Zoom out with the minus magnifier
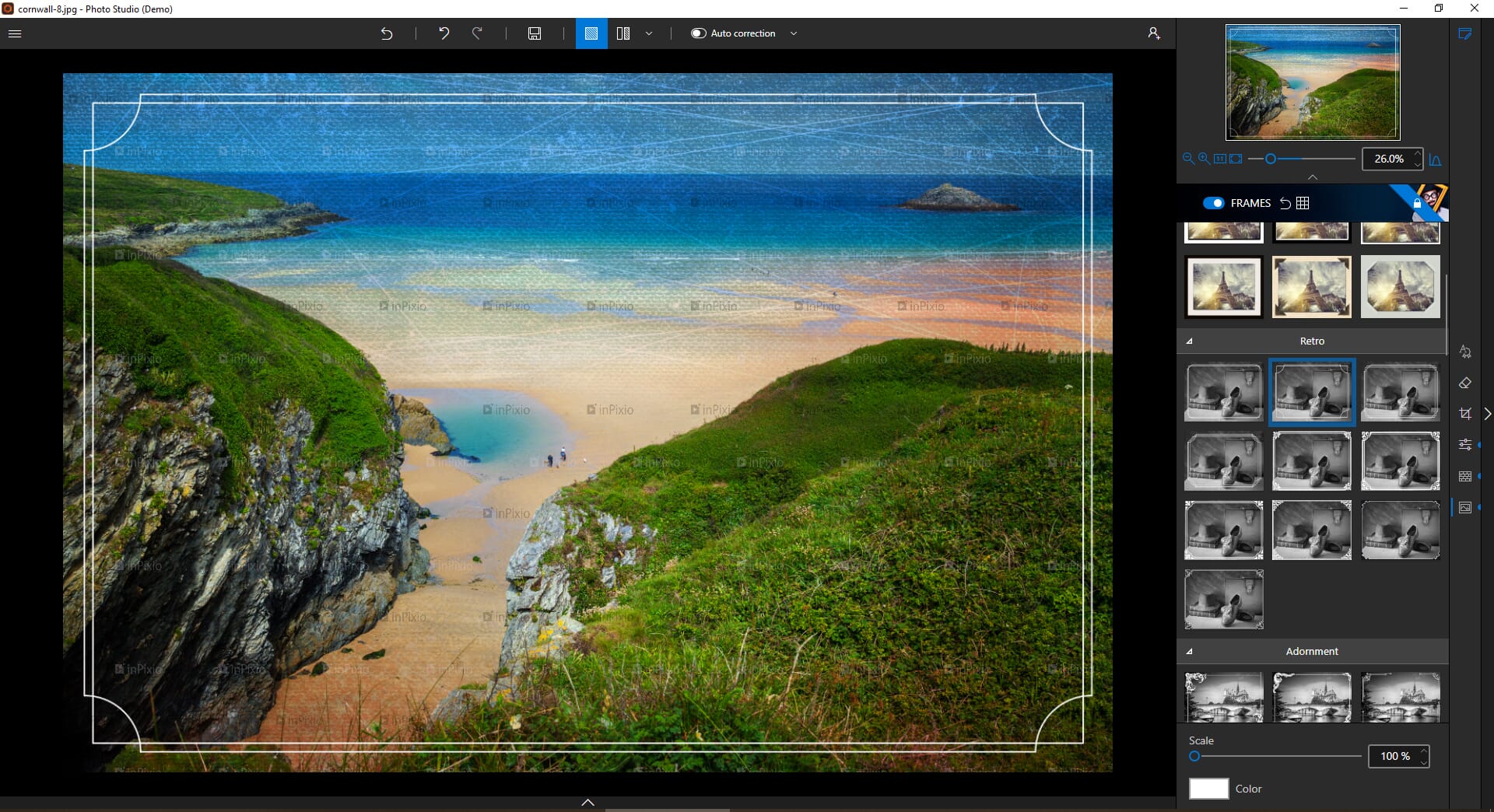The height and width of the screenshot is (812, 1494). pos(1188,159)
